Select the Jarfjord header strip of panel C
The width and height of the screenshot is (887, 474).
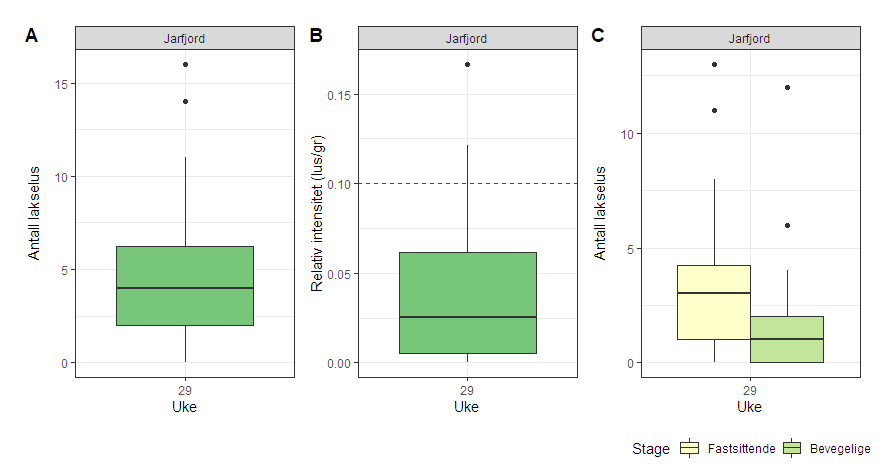pos(750,39)
